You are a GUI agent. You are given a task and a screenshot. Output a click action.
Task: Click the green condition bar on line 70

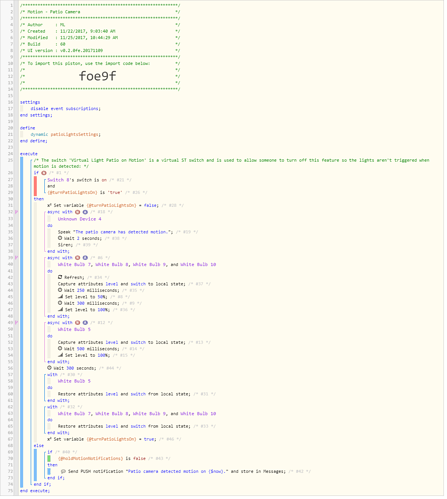[x=49, y=459]
